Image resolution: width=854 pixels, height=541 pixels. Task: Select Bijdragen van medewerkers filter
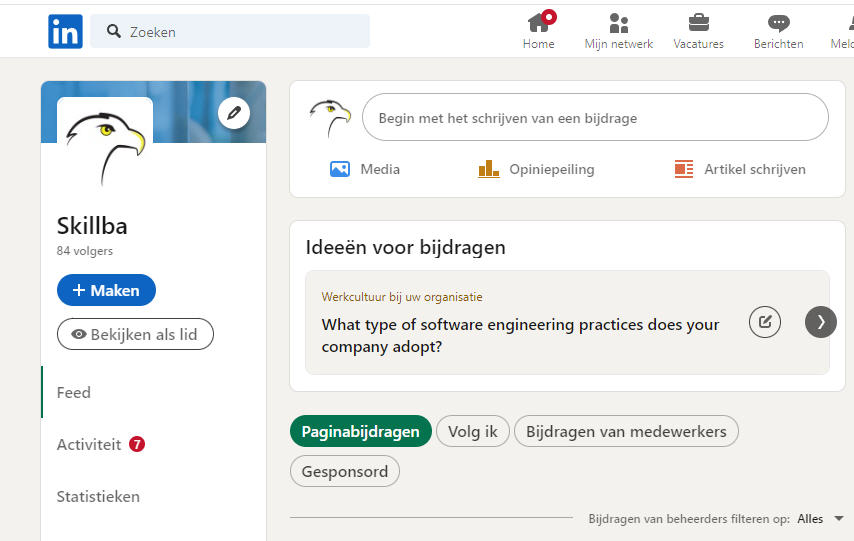click(x=626, y=431)
